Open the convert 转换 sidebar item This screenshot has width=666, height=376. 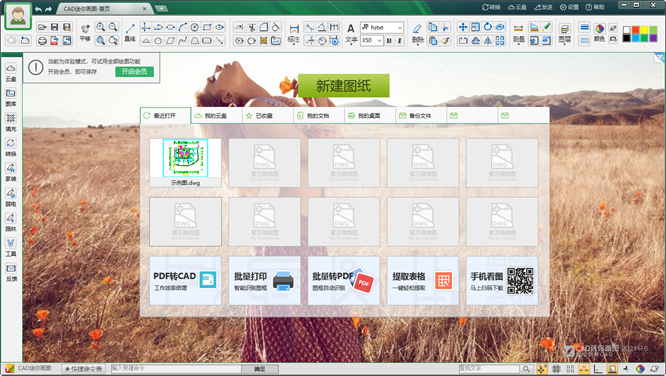11,147
